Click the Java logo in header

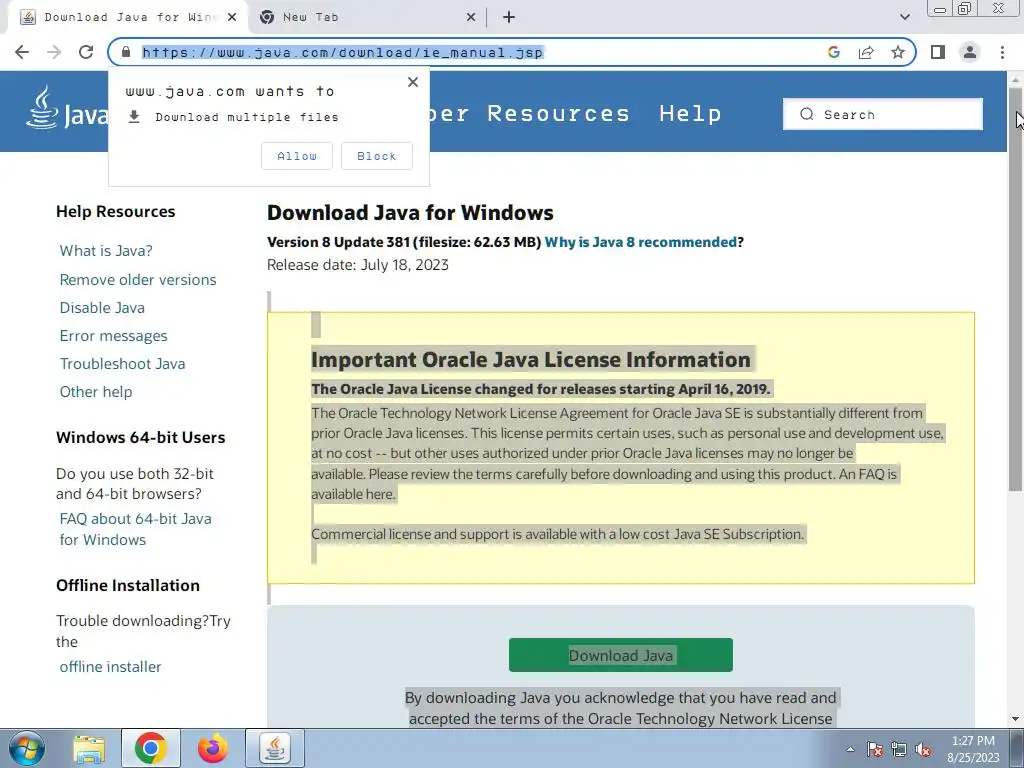[67, 109]
